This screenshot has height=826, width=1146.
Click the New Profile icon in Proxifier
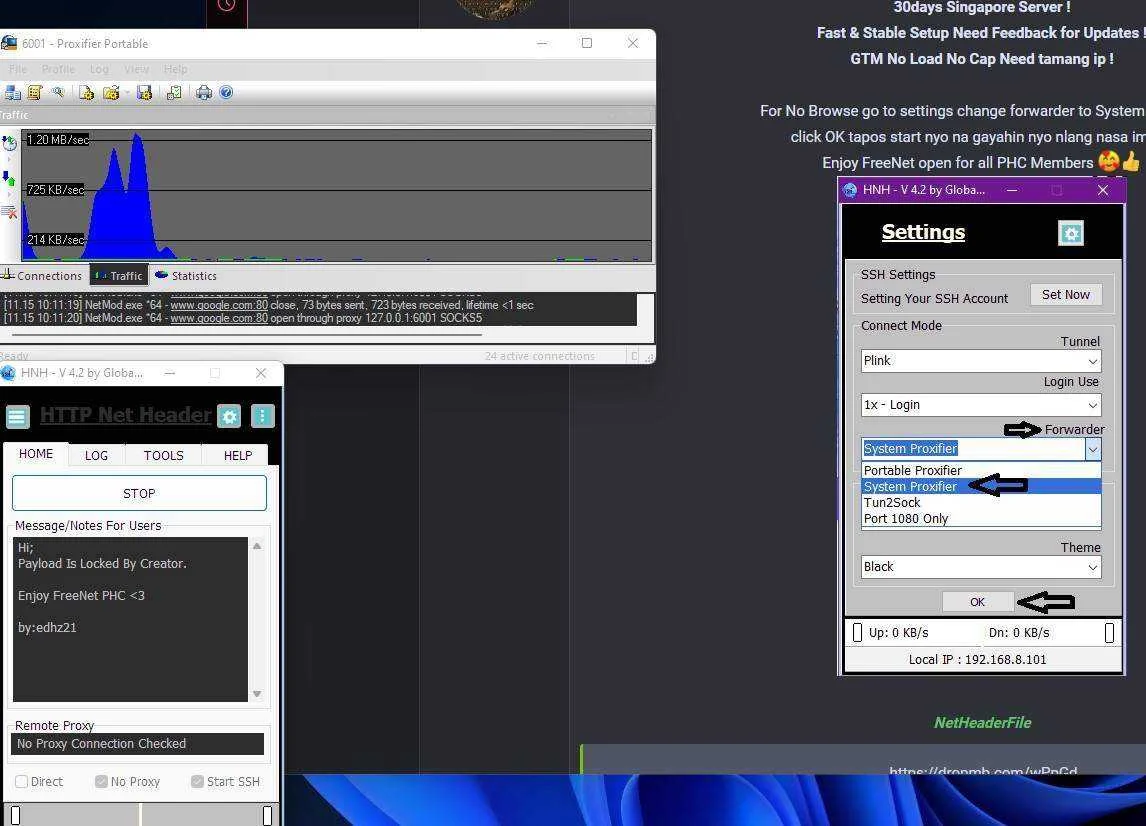click(x=86, y=93)
